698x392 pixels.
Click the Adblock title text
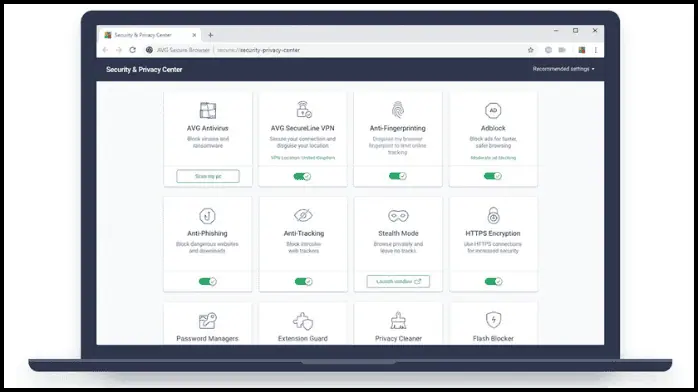point(493,128)
